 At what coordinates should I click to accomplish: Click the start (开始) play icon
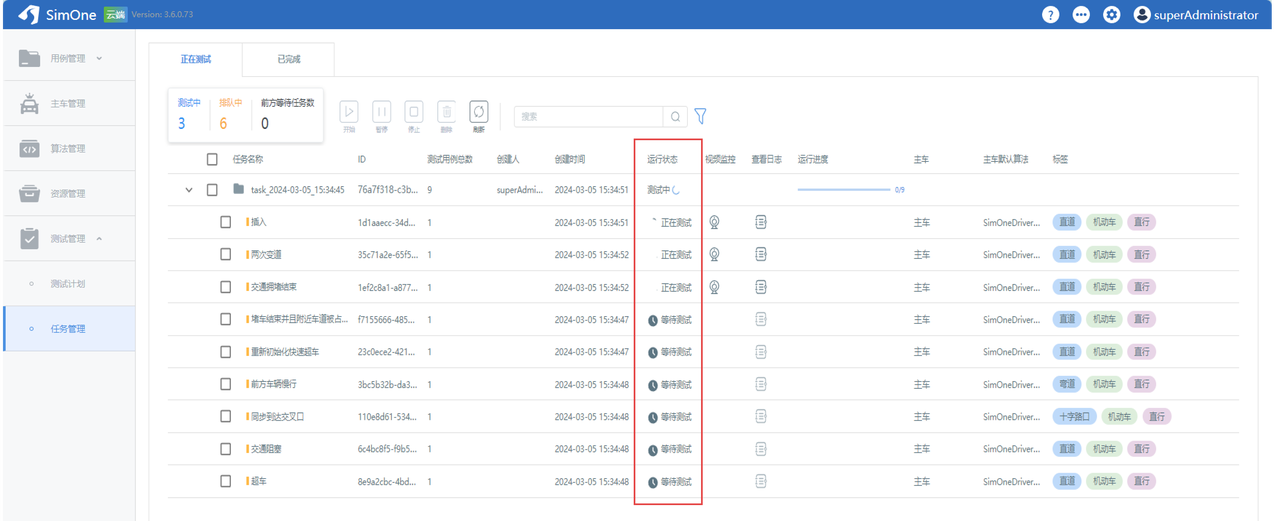[x=349, y=113]
